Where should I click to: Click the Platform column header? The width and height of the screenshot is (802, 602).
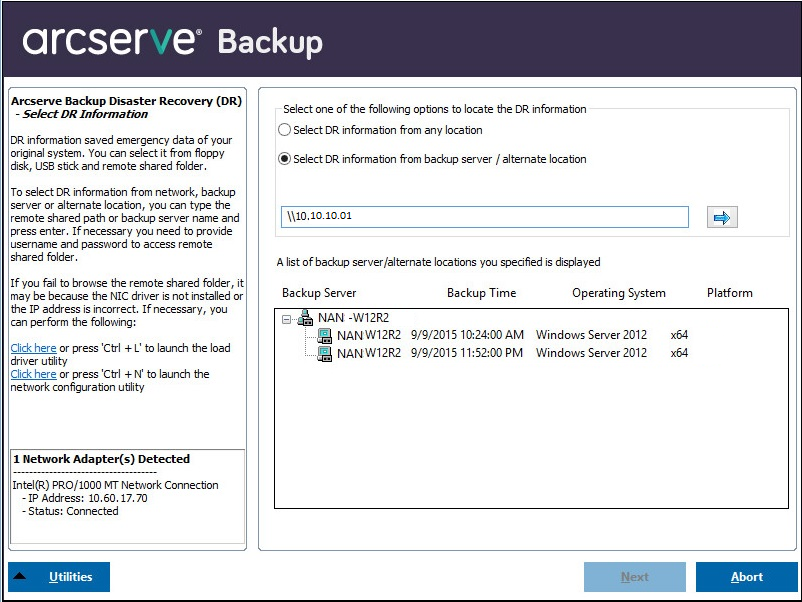(729, 293)
